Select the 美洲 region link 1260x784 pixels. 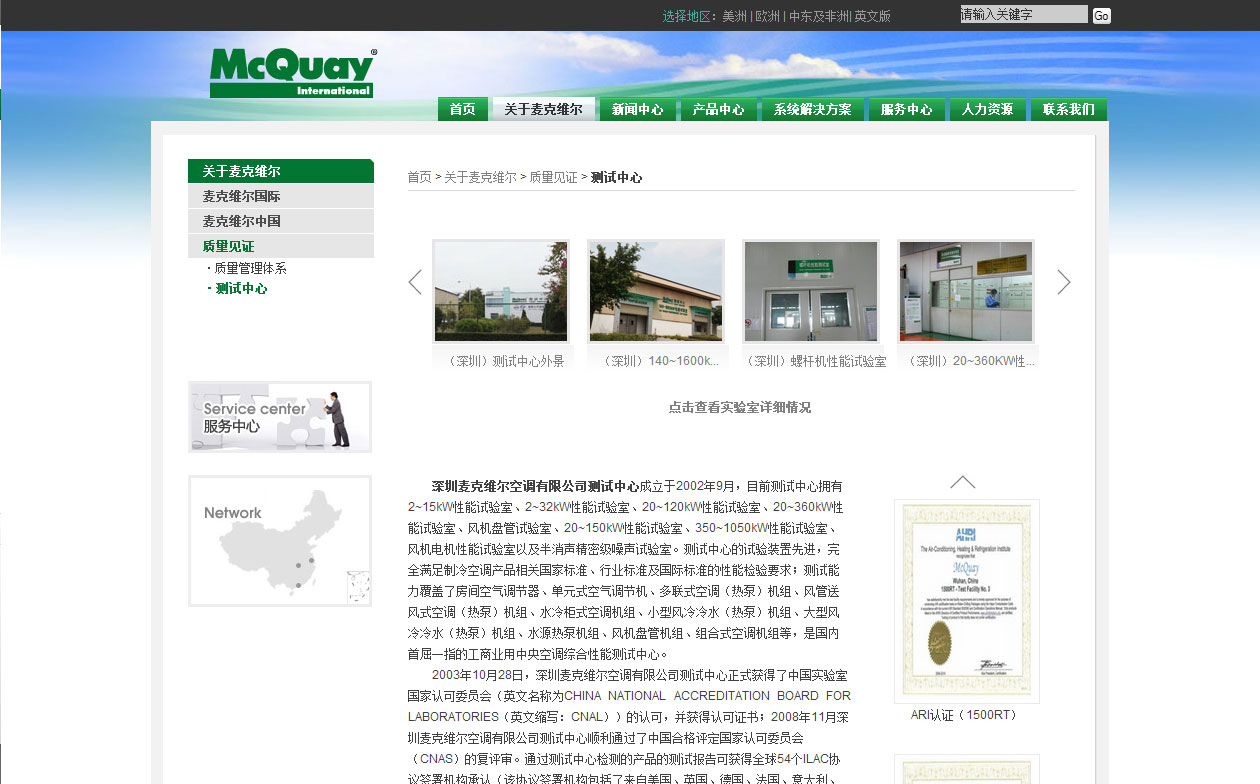pyautogui.click(x=734, y=16)
